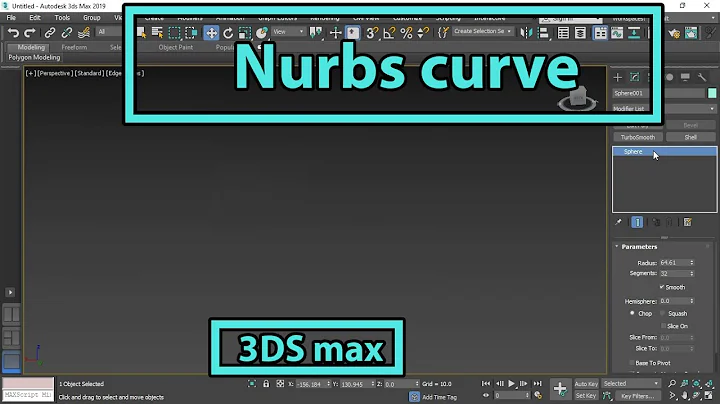The height and width of the screenshot is (404, 720).
Task: Open the All selection filter dropdown
Action: 109,32
